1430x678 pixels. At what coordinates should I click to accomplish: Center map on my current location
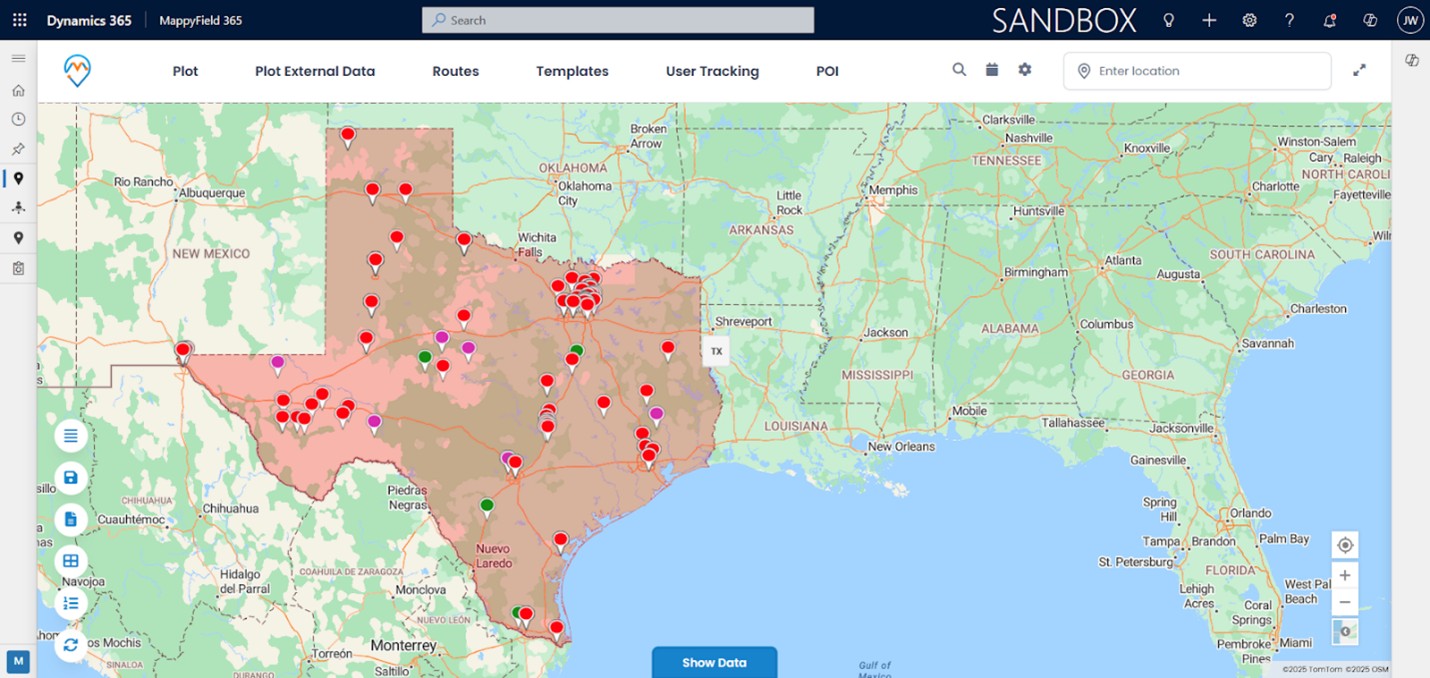[x=1345, y=545]
